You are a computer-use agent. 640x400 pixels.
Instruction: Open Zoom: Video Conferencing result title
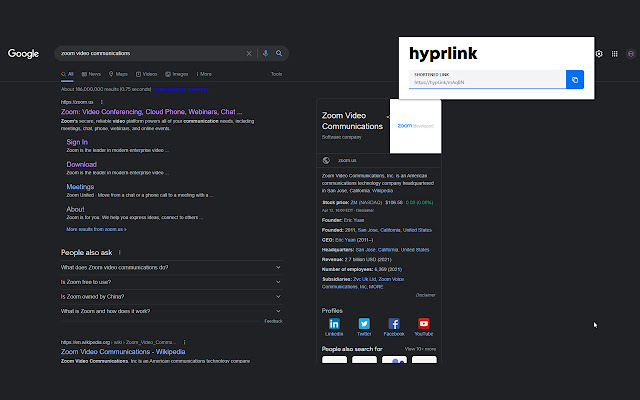[x=151, y=112]
